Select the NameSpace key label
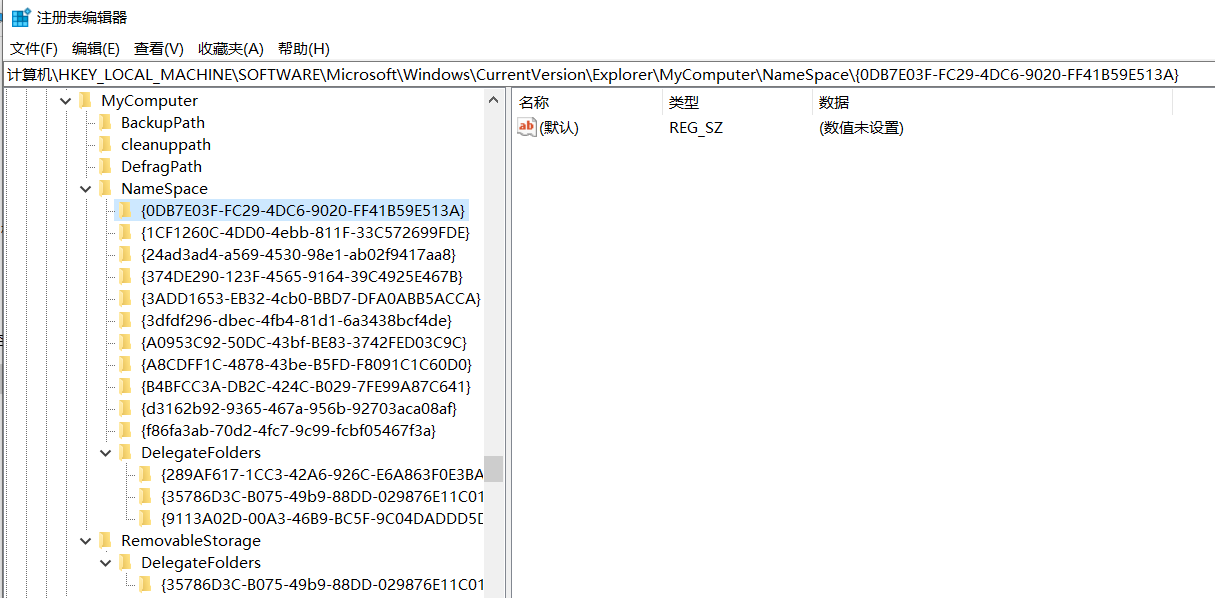The width and height of the screenshot is (1215, 598). (165, 189)
